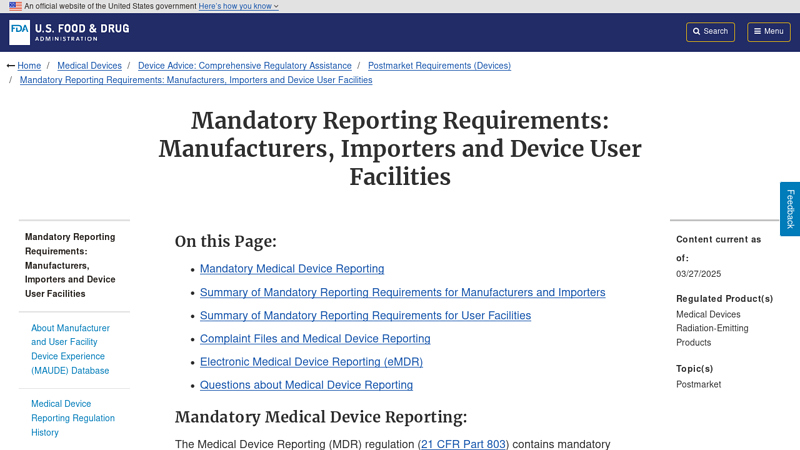Click the 'Postmarket' topic text

click(x=698, y=385)
